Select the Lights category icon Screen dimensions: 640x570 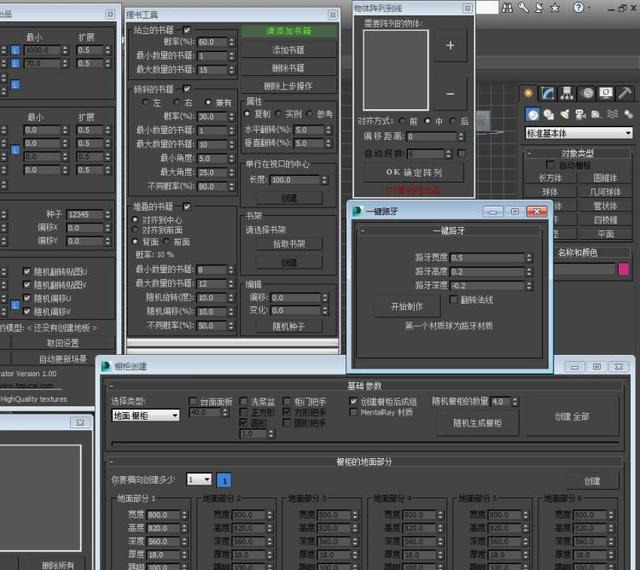coord(566,114)
